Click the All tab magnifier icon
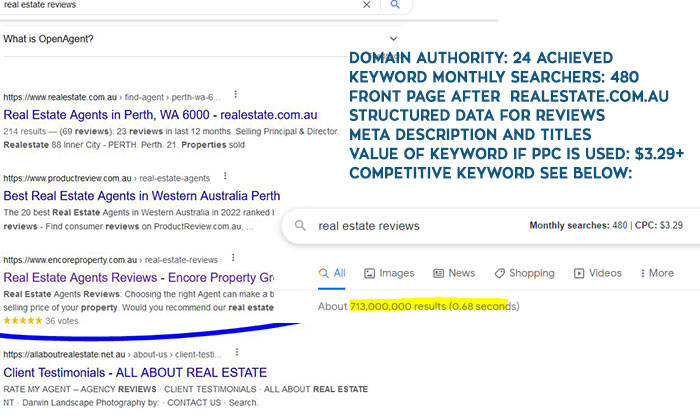700x420 pixels. pos(324,273)
